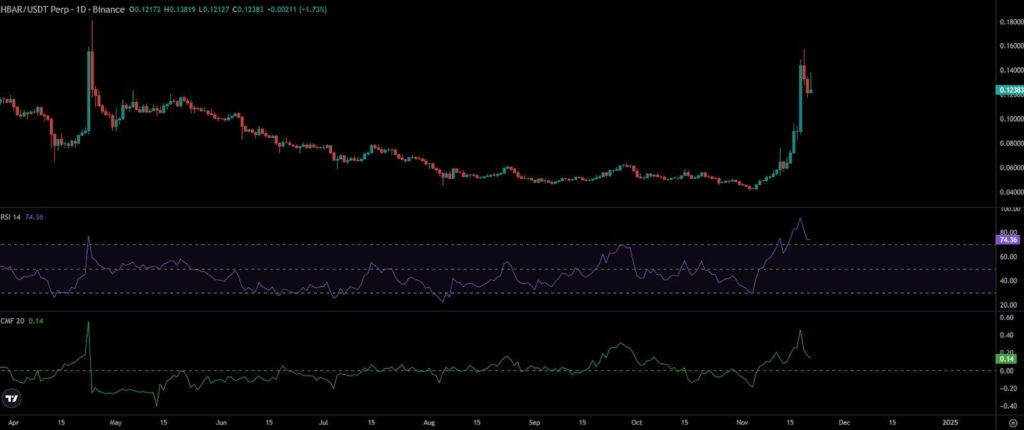
Task: Click the purple 74.36 RSI axis label
Action: (1008, 240)
